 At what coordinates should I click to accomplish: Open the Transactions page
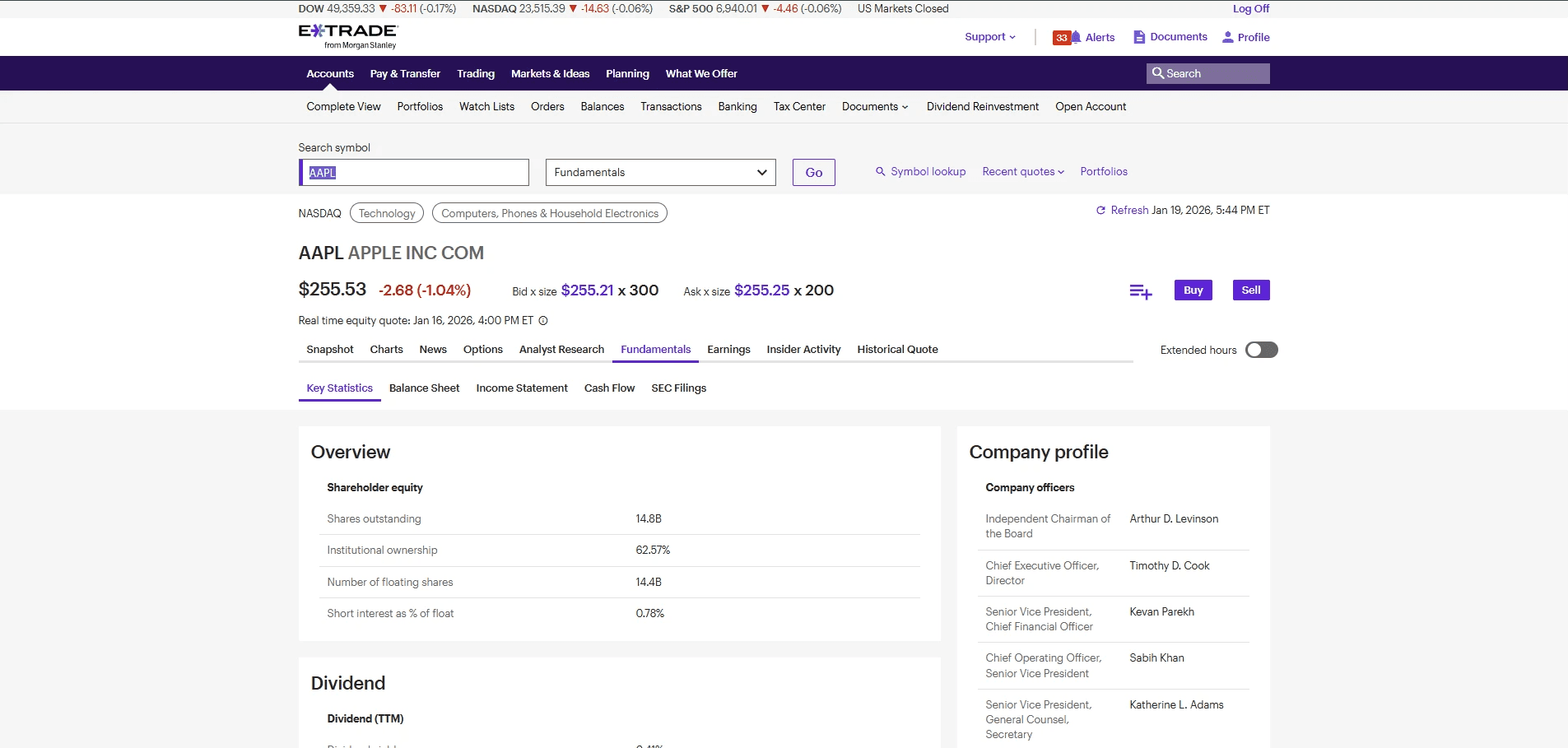[x=671, y=107]
